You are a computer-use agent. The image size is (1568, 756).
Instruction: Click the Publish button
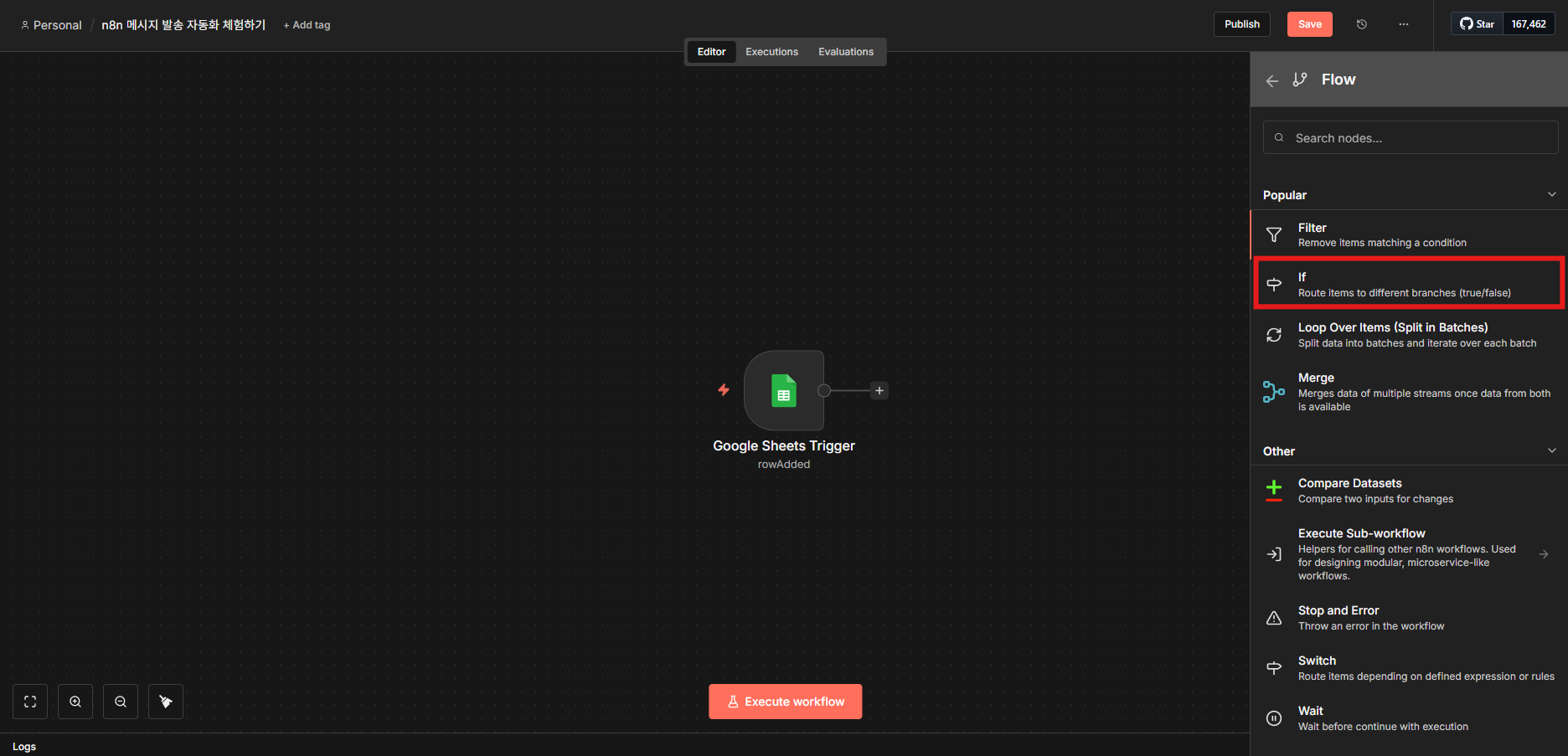tap(1241, 24)
